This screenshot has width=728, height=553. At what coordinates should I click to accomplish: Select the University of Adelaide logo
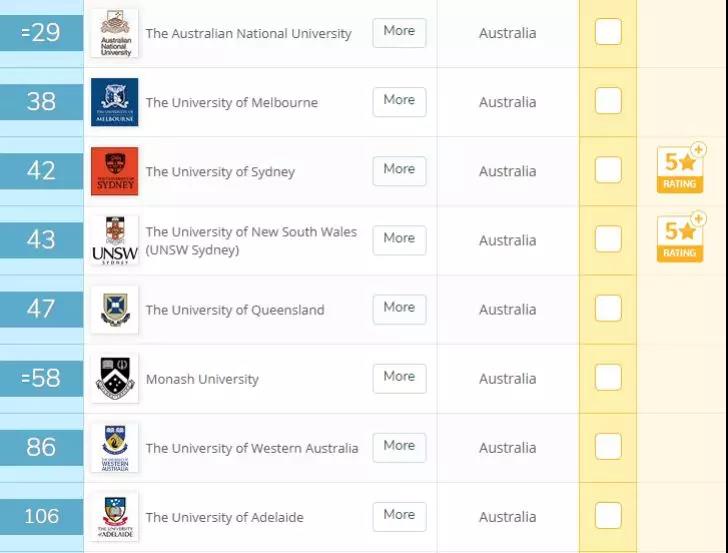pyautogui.click(x=115, y=517)
